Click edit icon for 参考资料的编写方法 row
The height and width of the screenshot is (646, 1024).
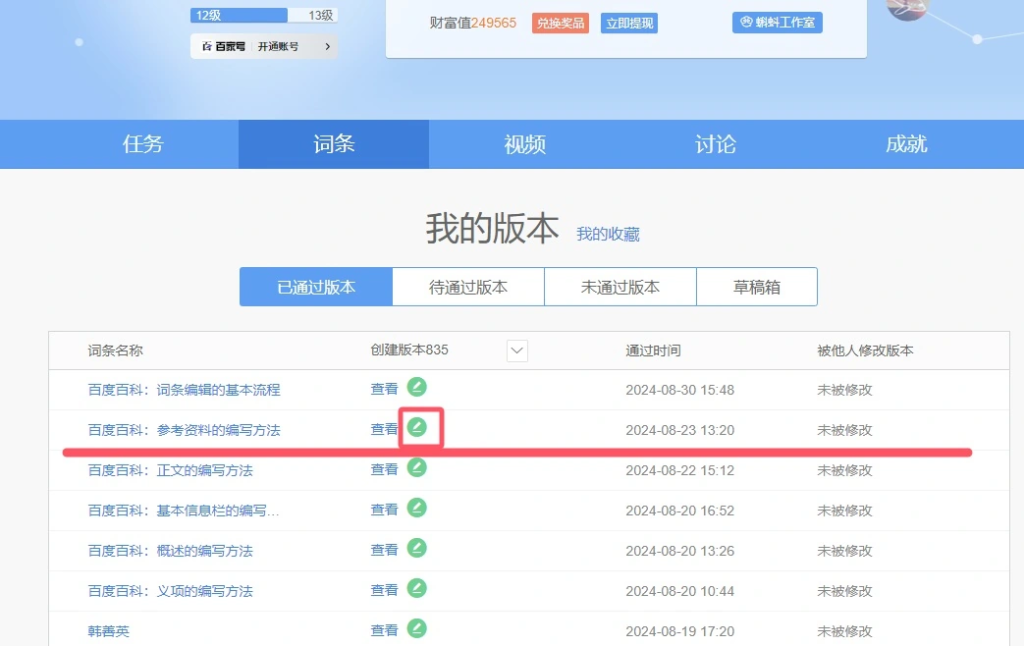[x=417, y=427]
